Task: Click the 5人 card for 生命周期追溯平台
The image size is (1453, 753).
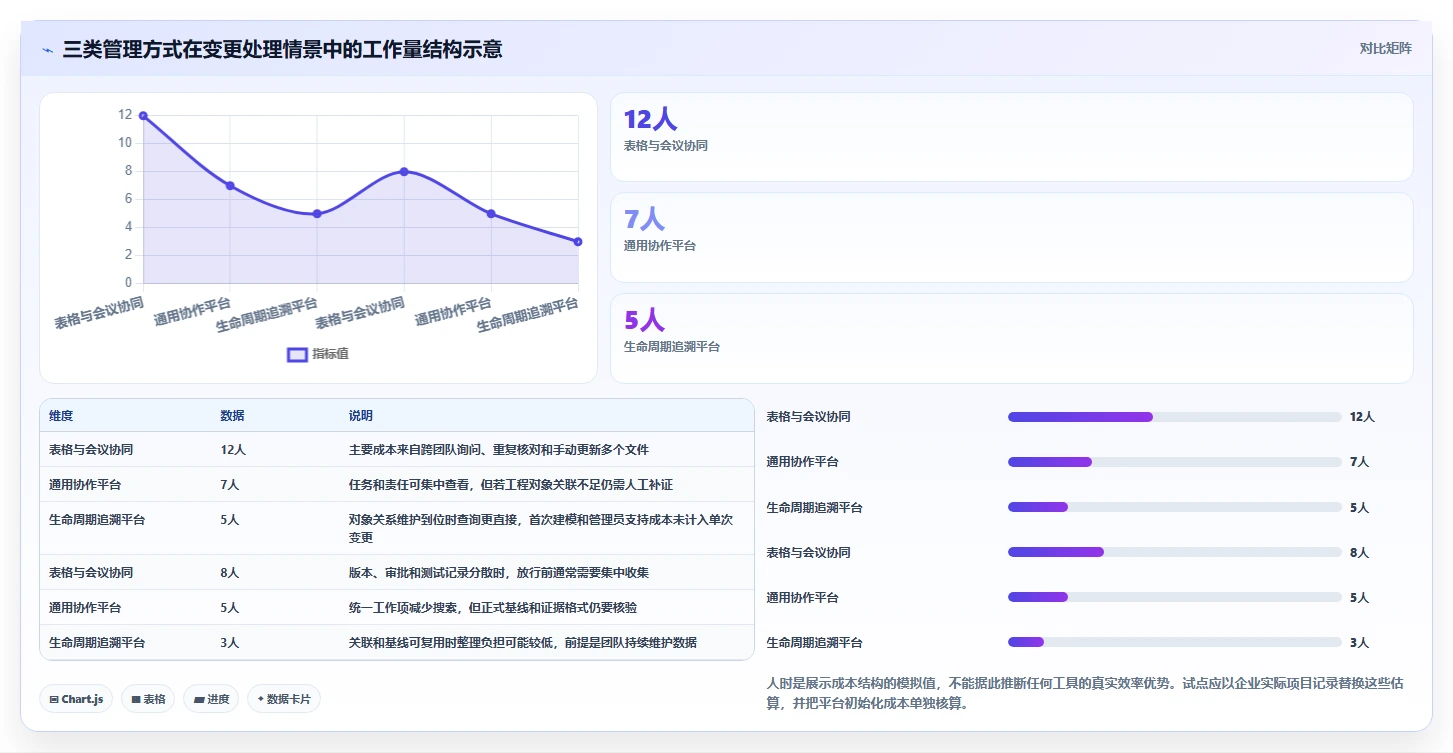Action: click(1012, 338)
